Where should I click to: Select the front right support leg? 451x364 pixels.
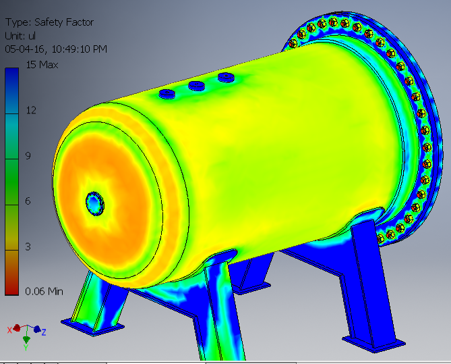pyautogui.click(x=368, y=283)
